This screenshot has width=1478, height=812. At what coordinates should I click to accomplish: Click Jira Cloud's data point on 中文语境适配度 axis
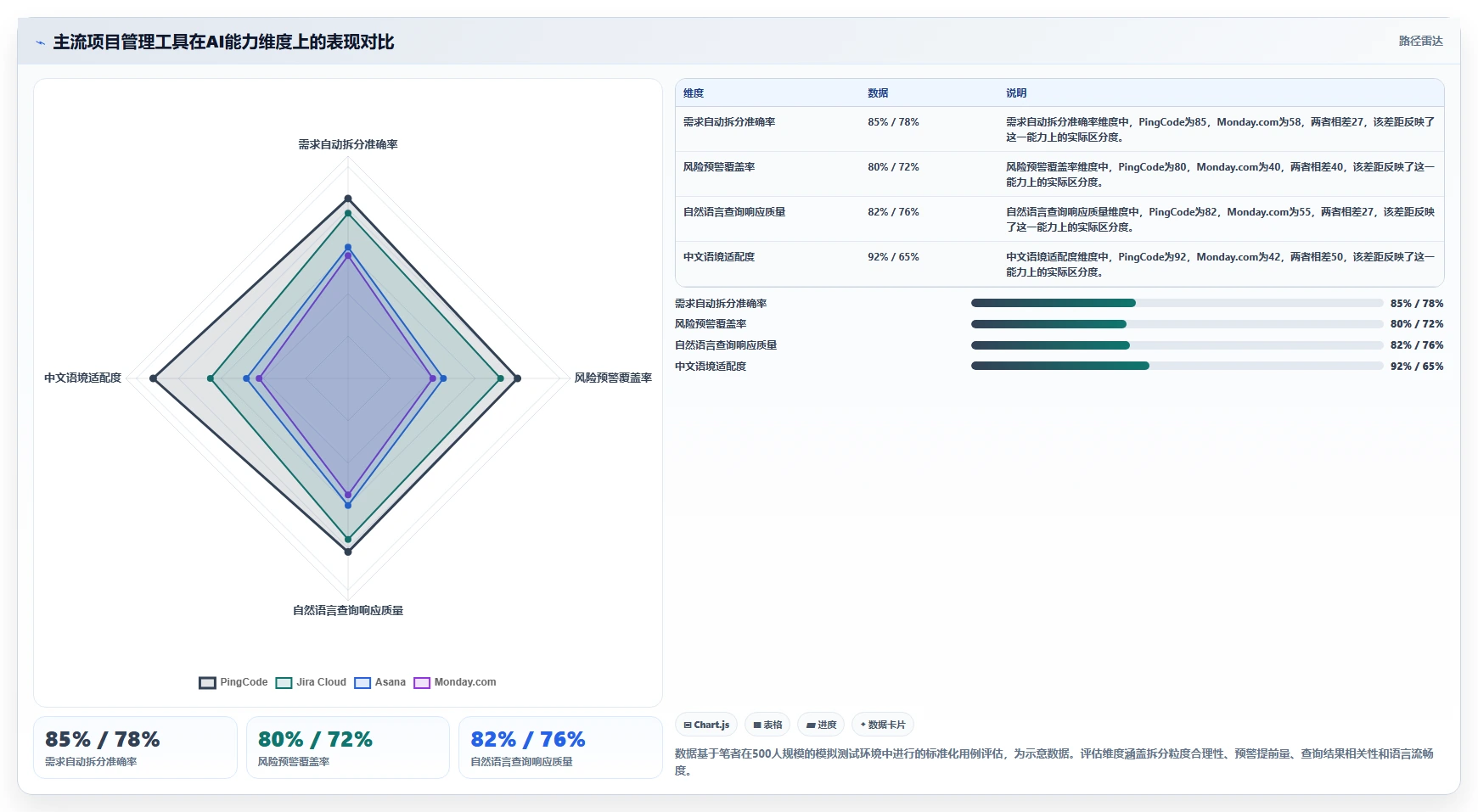211,378
